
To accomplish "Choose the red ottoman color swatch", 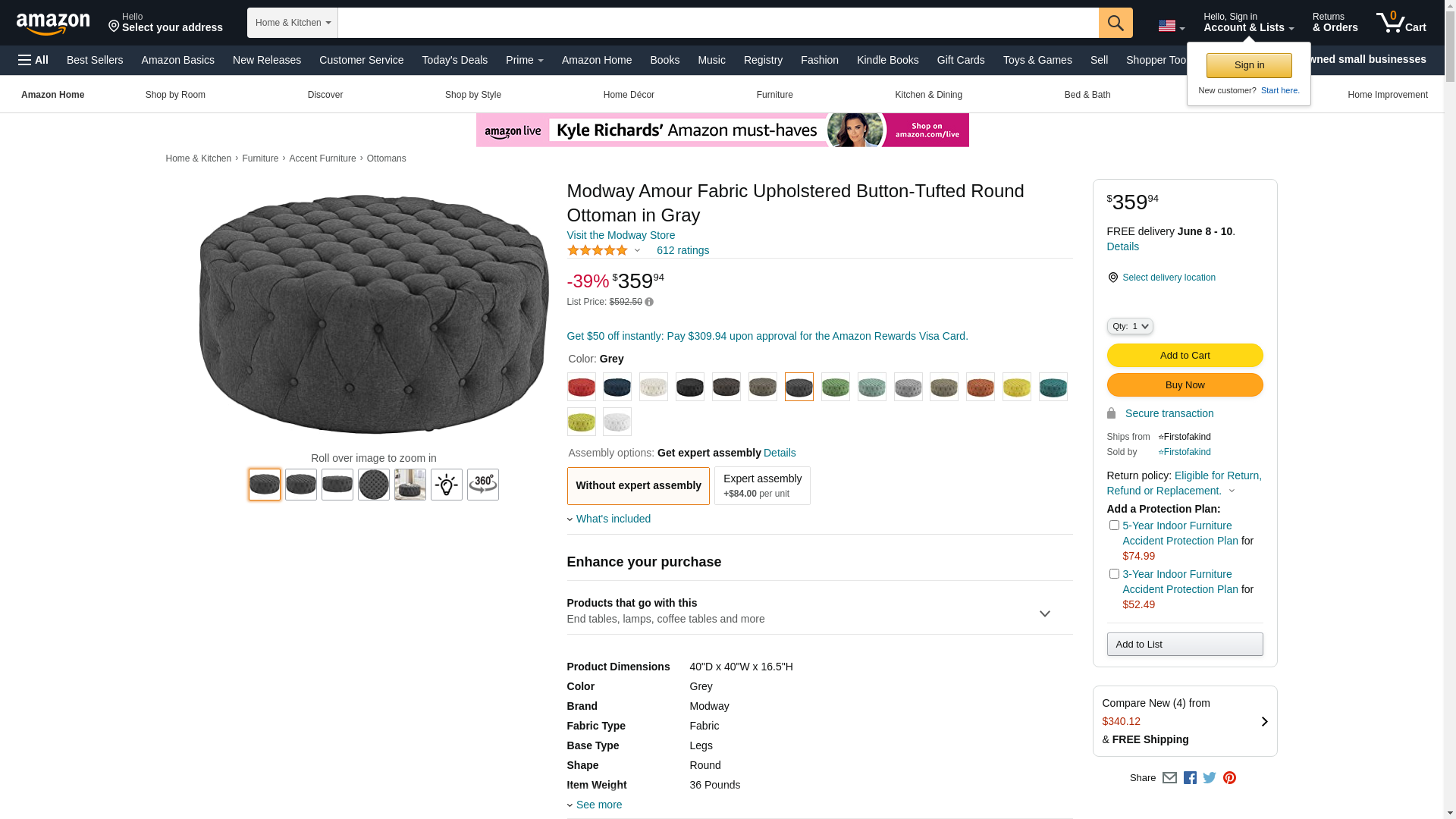I will click(x=581, y=387).
